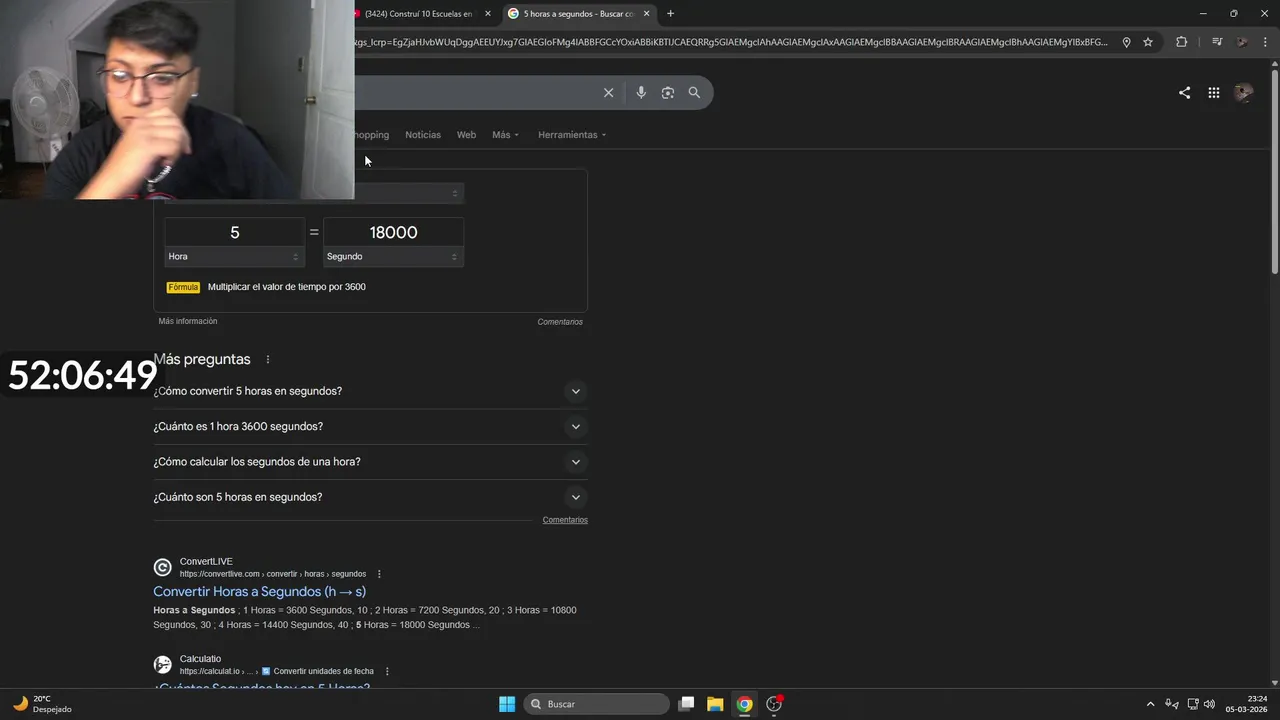Click the Chrome icon in the taskbar
1280x720 pixels.
click(744, 704)
